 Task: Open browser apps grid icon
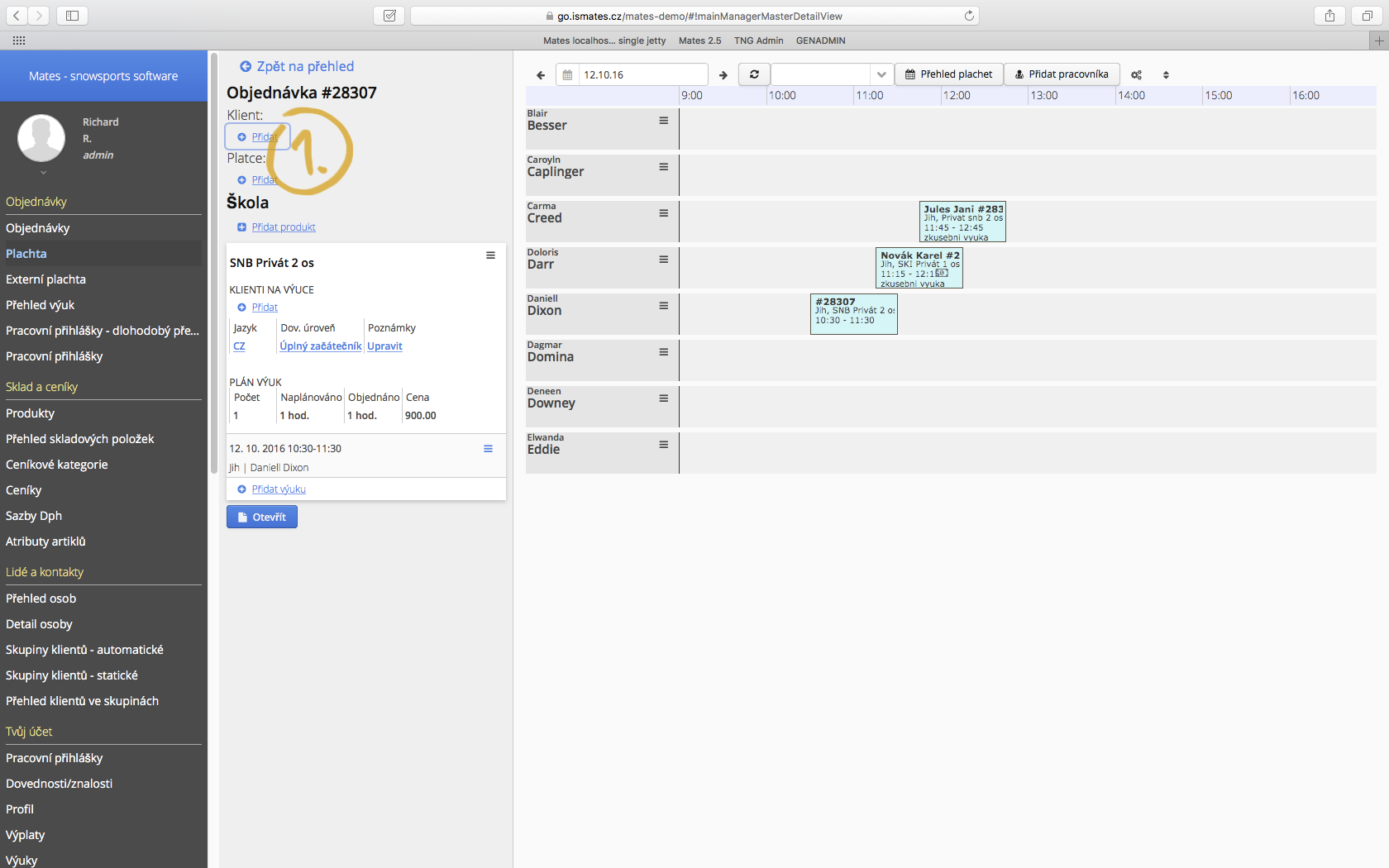19,41
